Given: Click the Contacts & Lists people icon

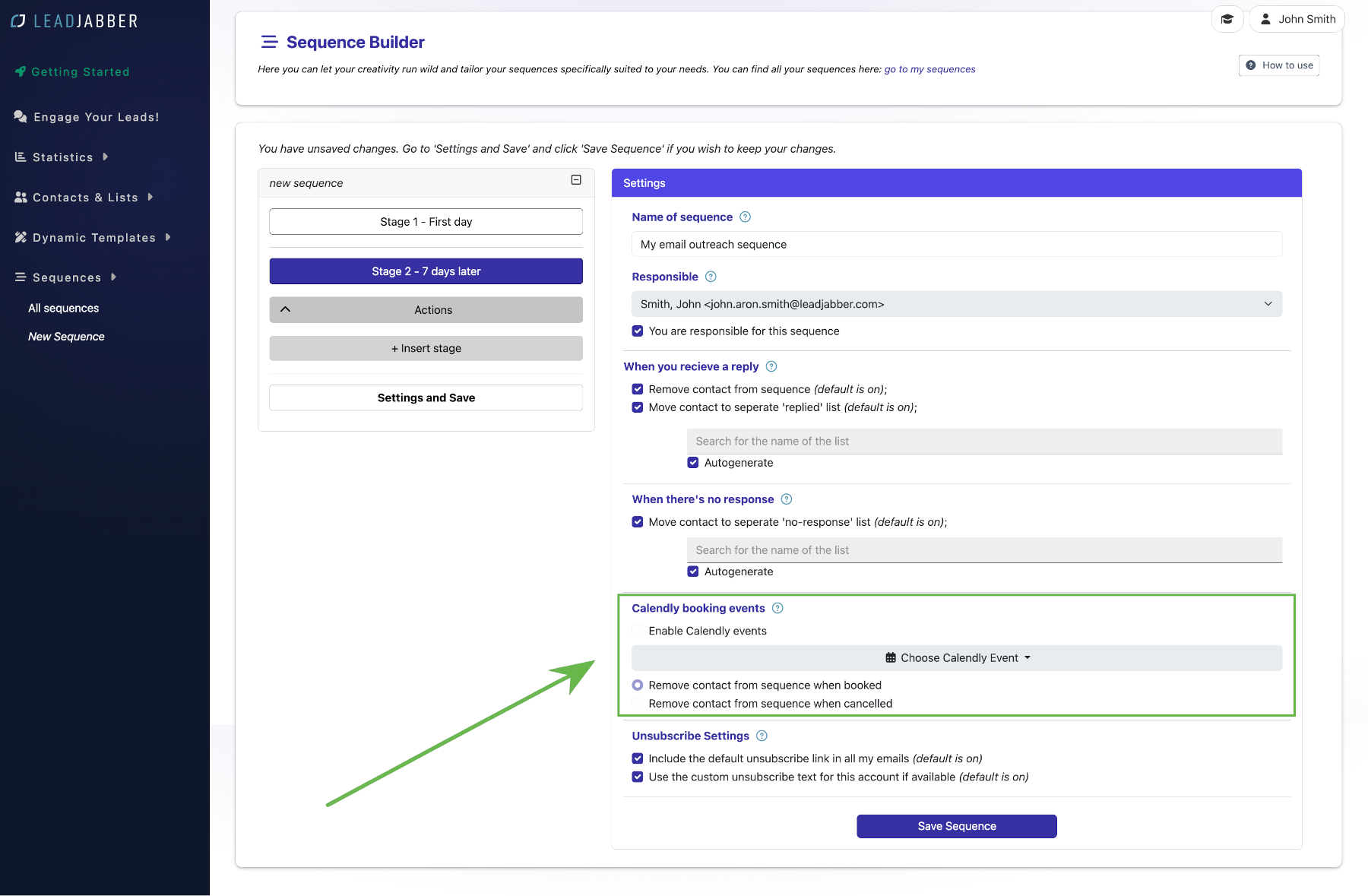Looking at the screenshot, I should click(21, 197).
